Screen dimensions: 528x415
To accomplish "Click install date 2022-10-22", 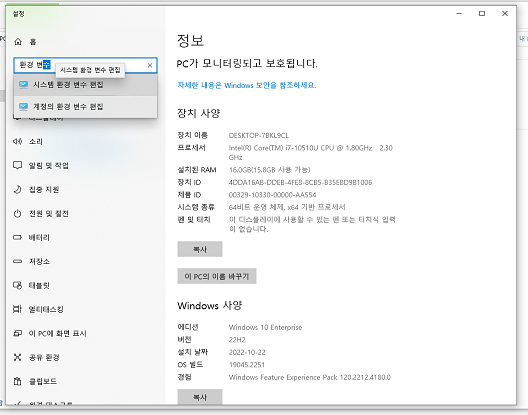I will click(247, 352).
